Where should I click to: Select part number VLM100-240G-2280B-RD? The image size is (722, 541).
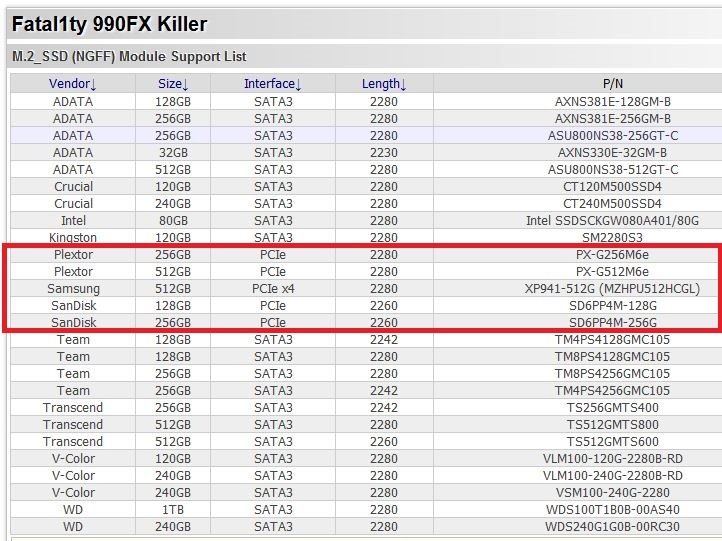[612, 476]
